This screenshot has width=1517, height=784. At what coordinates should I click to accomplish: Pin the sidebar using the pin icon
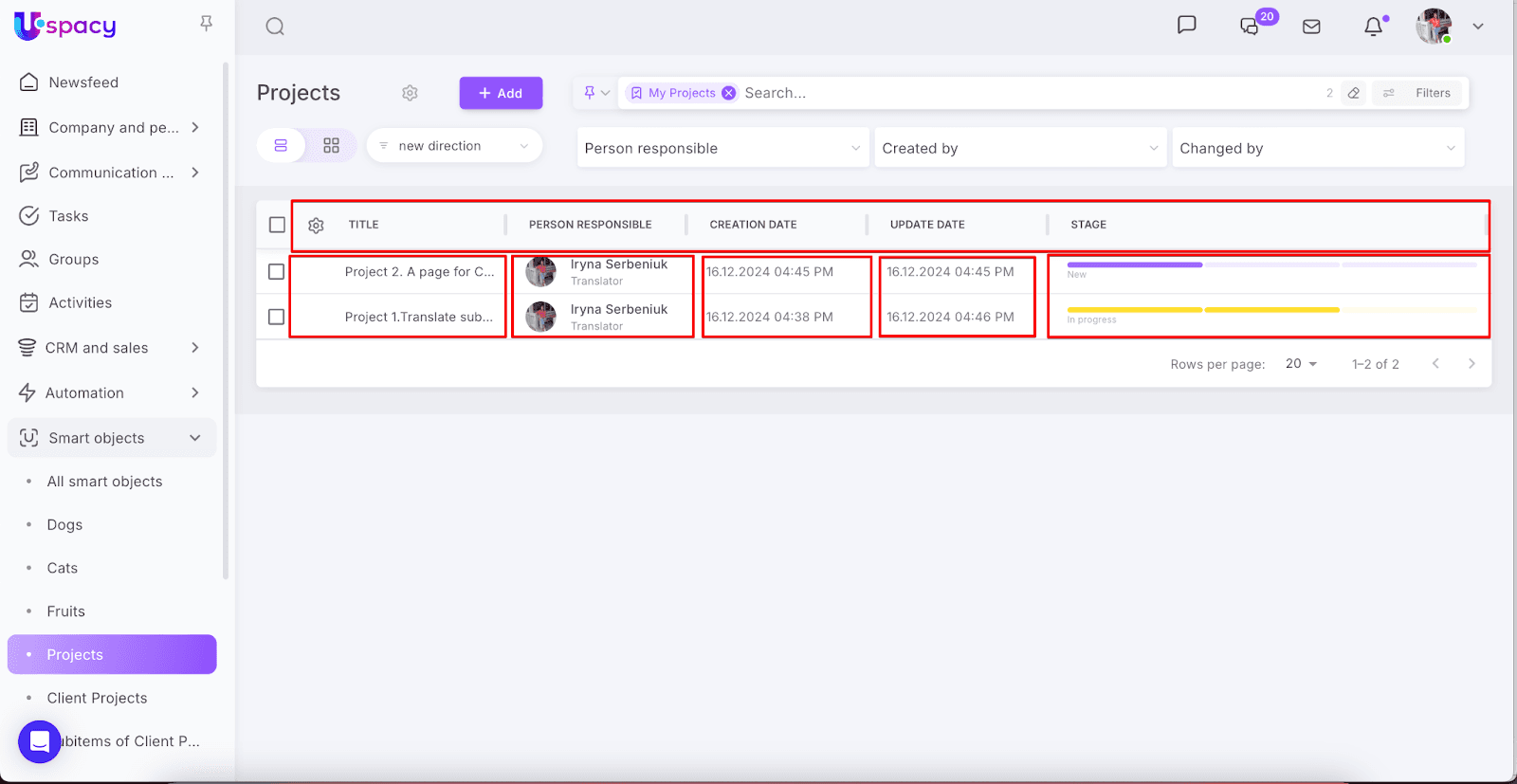[206, 24]
